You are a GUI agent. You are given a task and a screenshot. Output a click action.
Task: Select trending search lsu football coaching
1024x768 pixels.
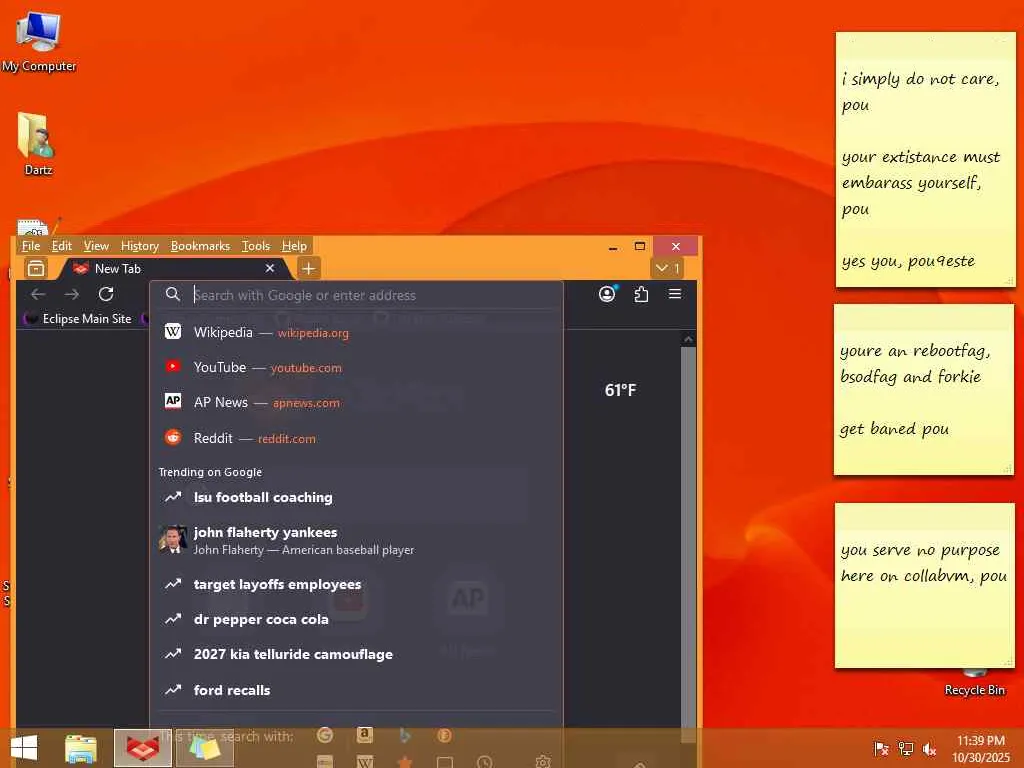356,498
